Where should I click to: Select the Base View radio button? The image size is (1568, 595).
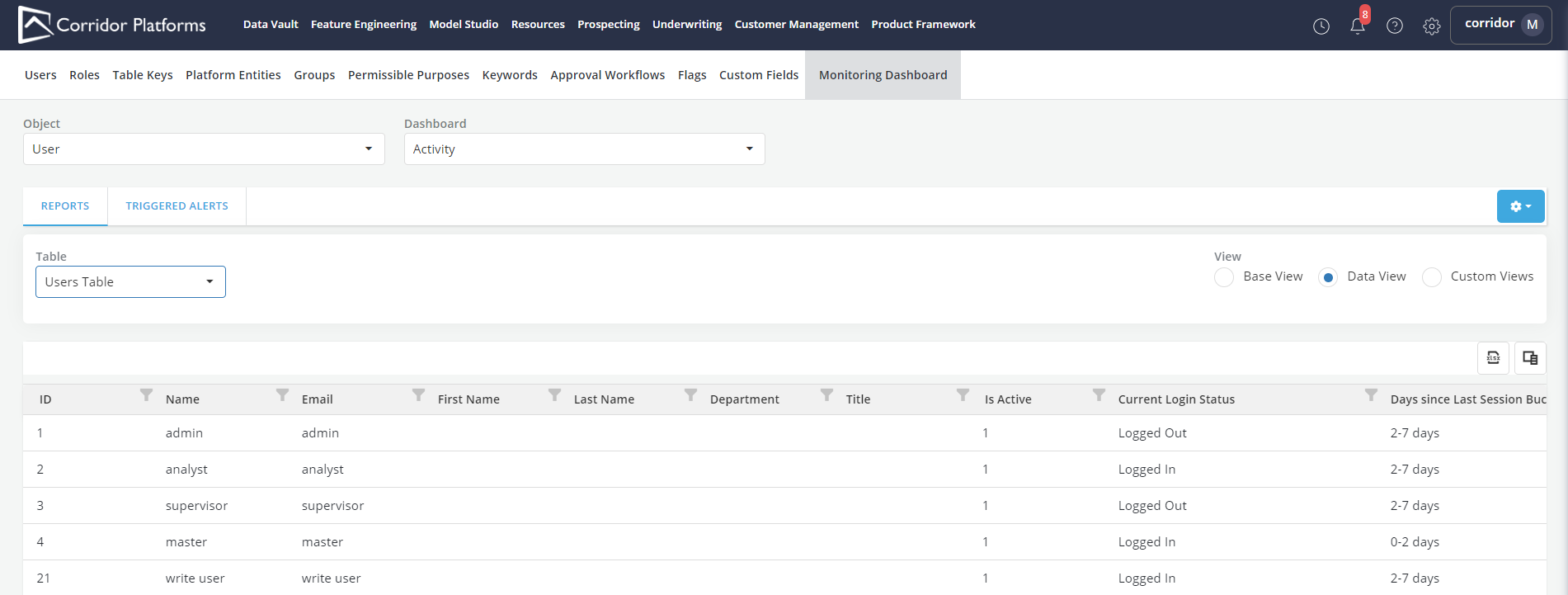pos(1224,277)
